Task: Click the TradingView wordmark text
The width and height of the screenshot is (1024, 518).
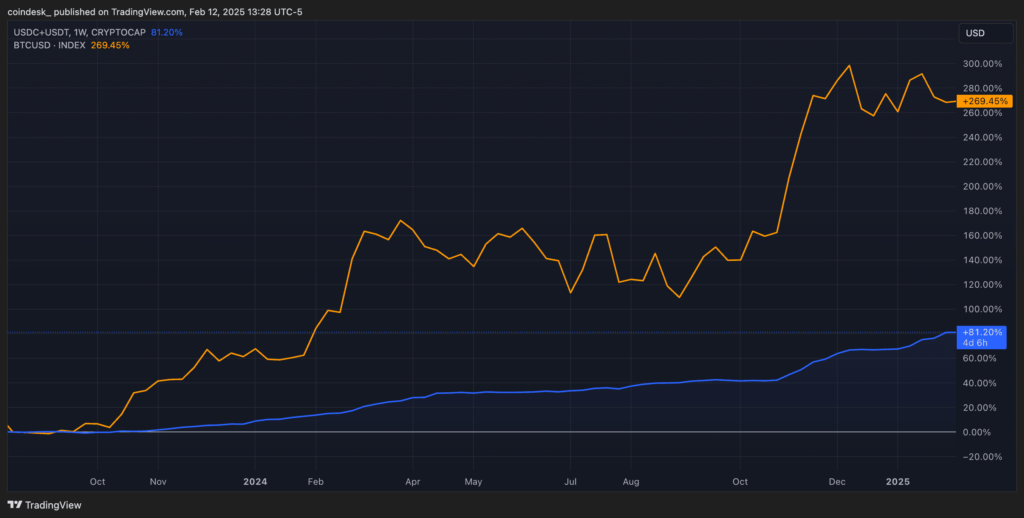Action: [52, 505]
